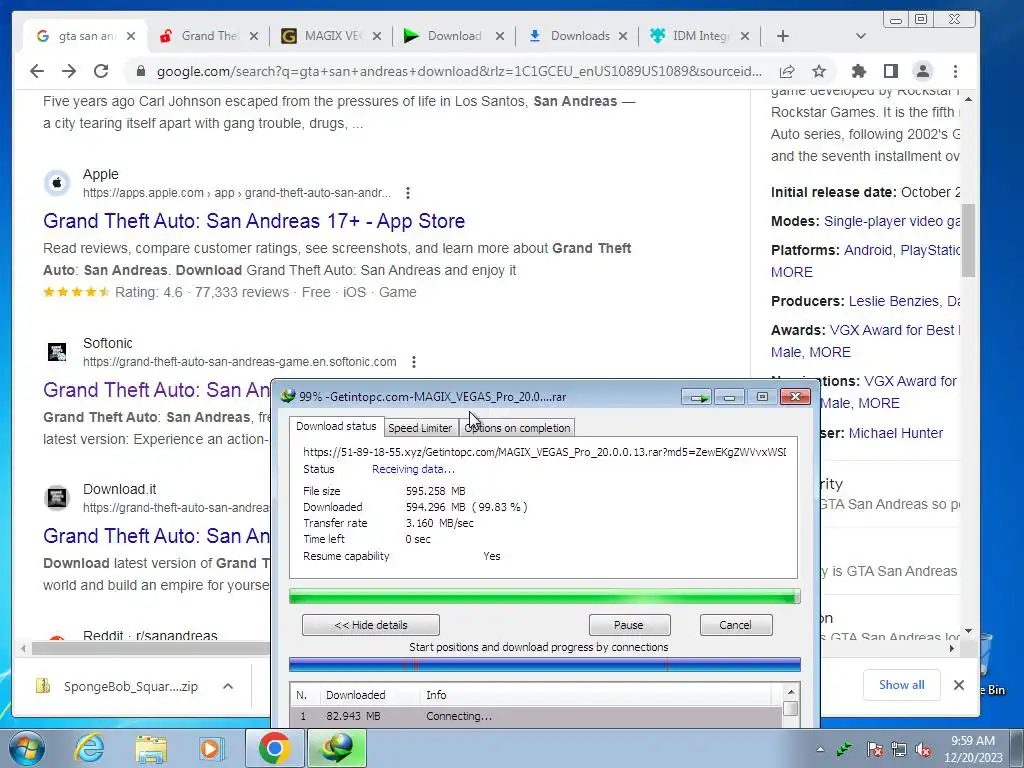
Task: Click the Internet Download Manager taskbar icon
Action: pyautogui.click(x=338, y=748)
